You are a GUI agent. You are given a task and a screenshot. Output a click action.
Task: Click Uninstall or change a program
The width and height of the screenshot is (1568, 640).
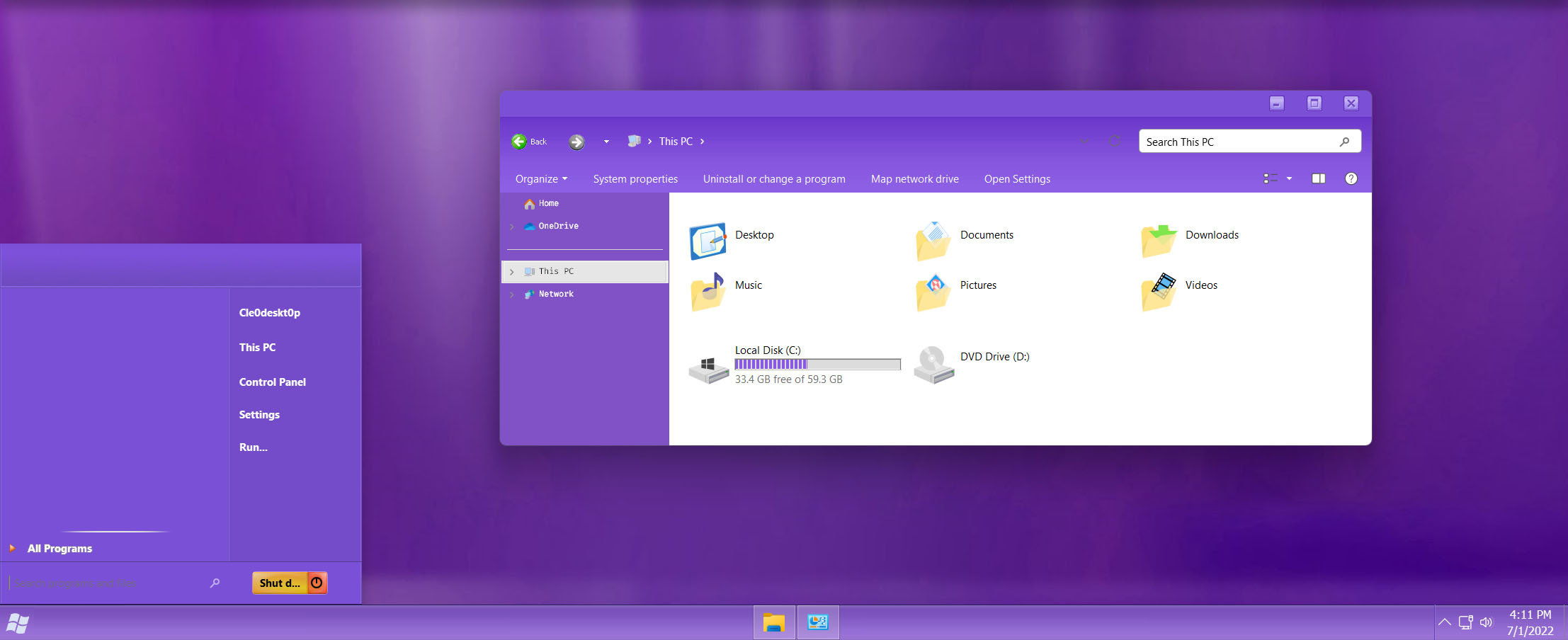click(x=773, y=178)
